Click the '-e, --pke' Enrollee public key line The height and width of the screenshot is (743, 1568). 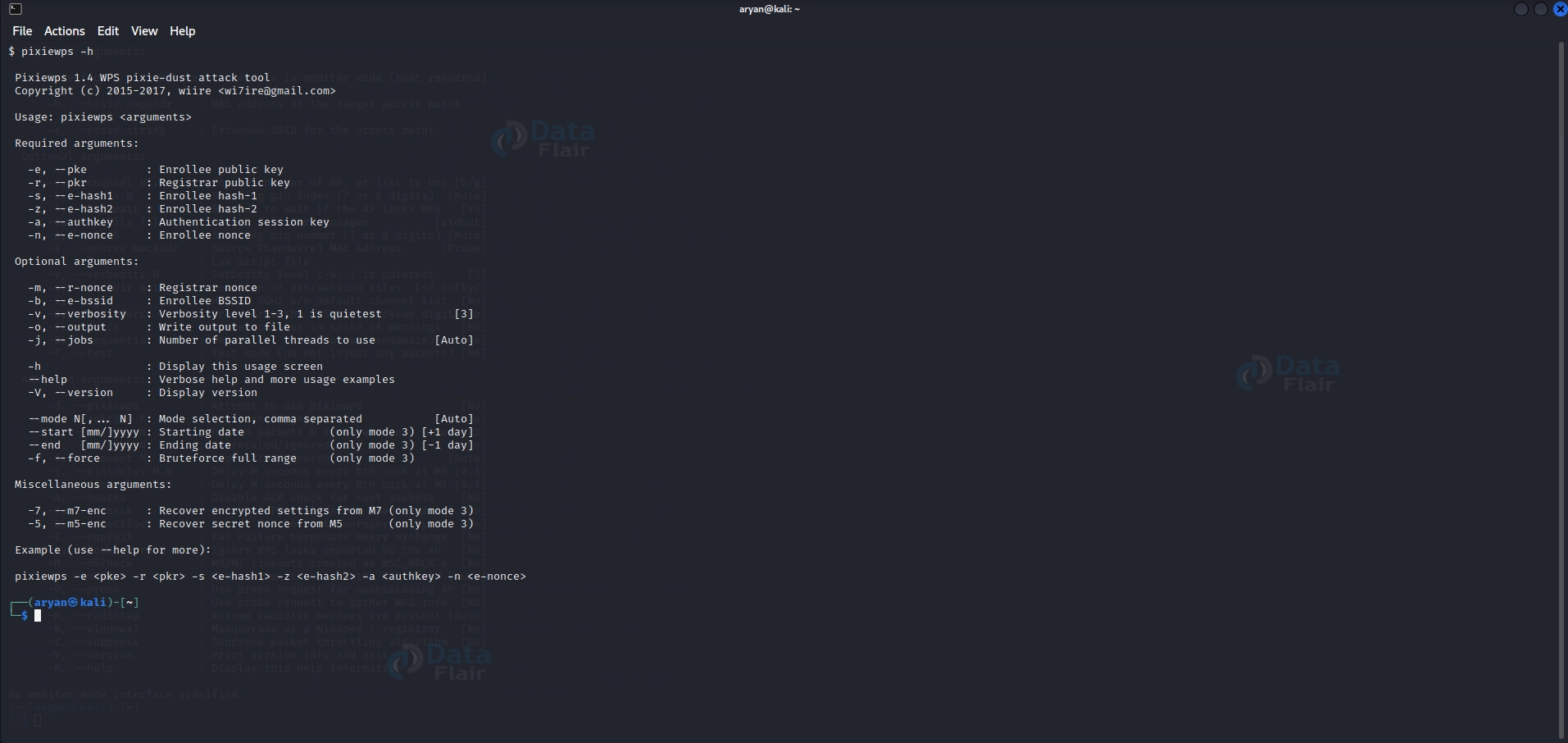156,170
